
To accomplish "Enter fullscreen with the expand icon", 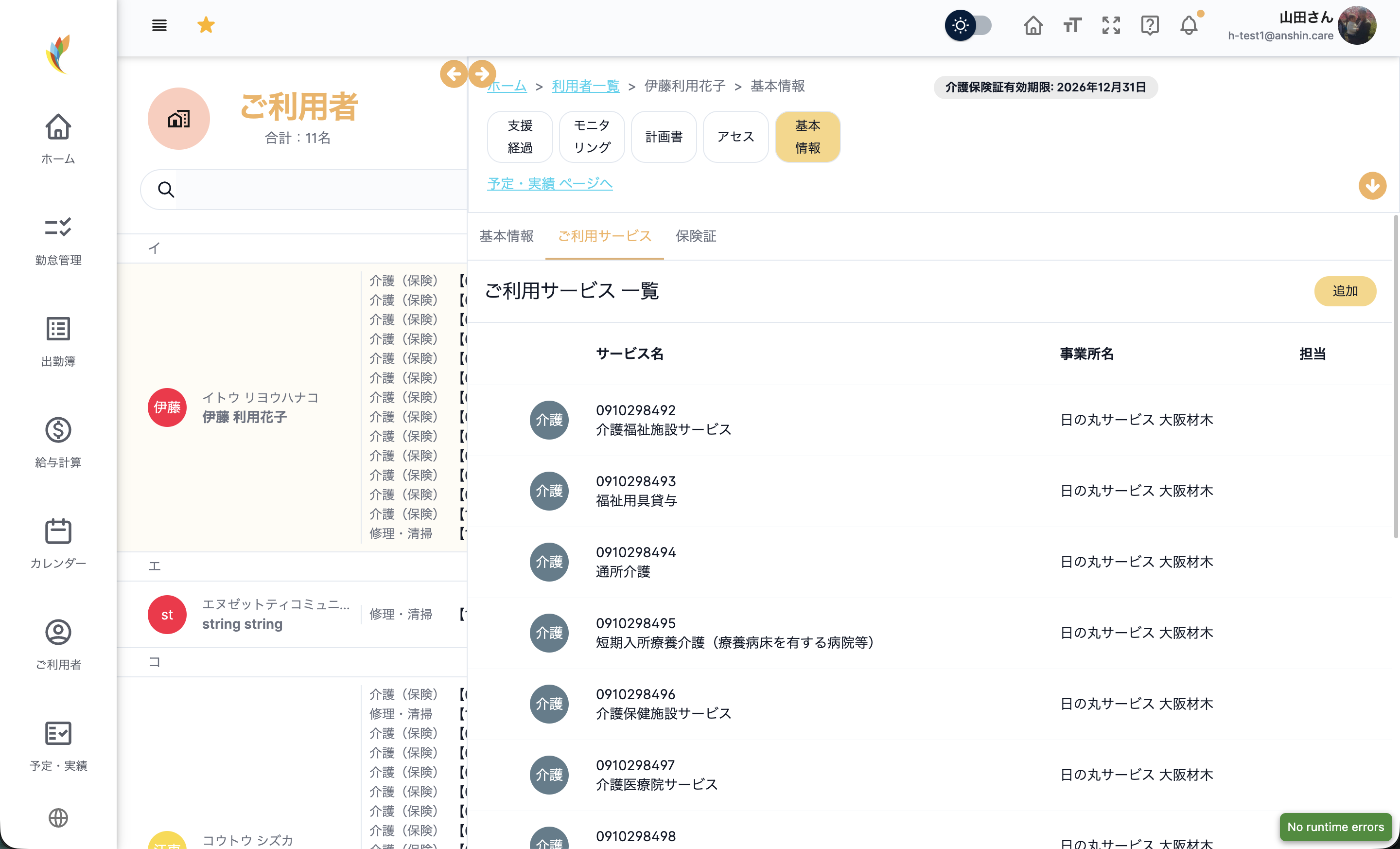I will click(1111, 25).
